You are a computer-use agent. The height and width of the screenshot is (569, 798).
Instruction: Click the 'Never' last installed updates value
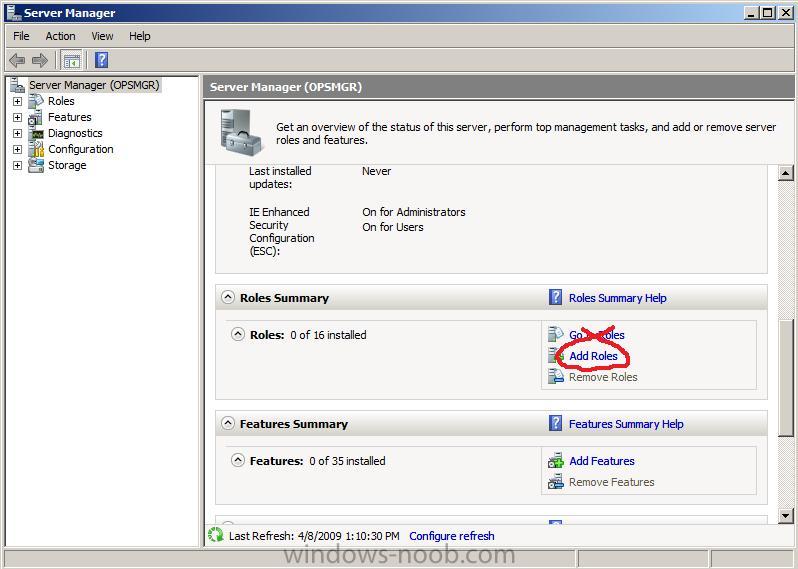point(377,171)
